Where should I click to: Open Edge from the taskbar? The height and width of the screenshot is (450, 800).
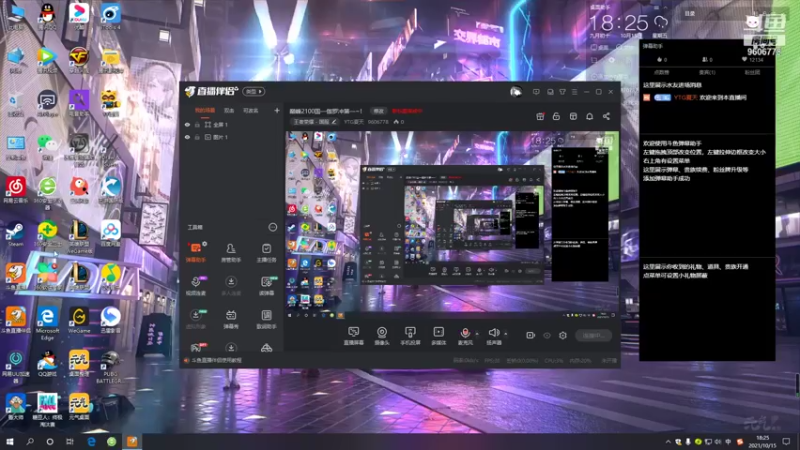click(91, 441)
